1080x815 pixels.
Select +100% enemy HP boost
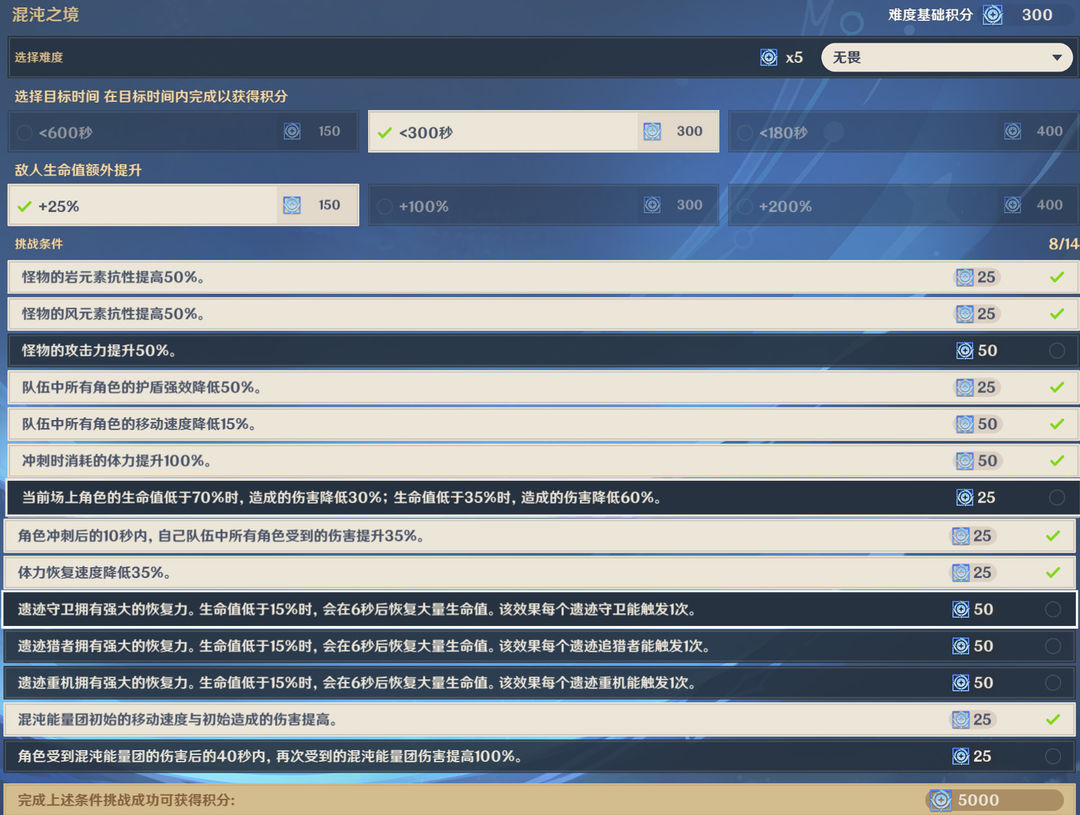point(543,205)
